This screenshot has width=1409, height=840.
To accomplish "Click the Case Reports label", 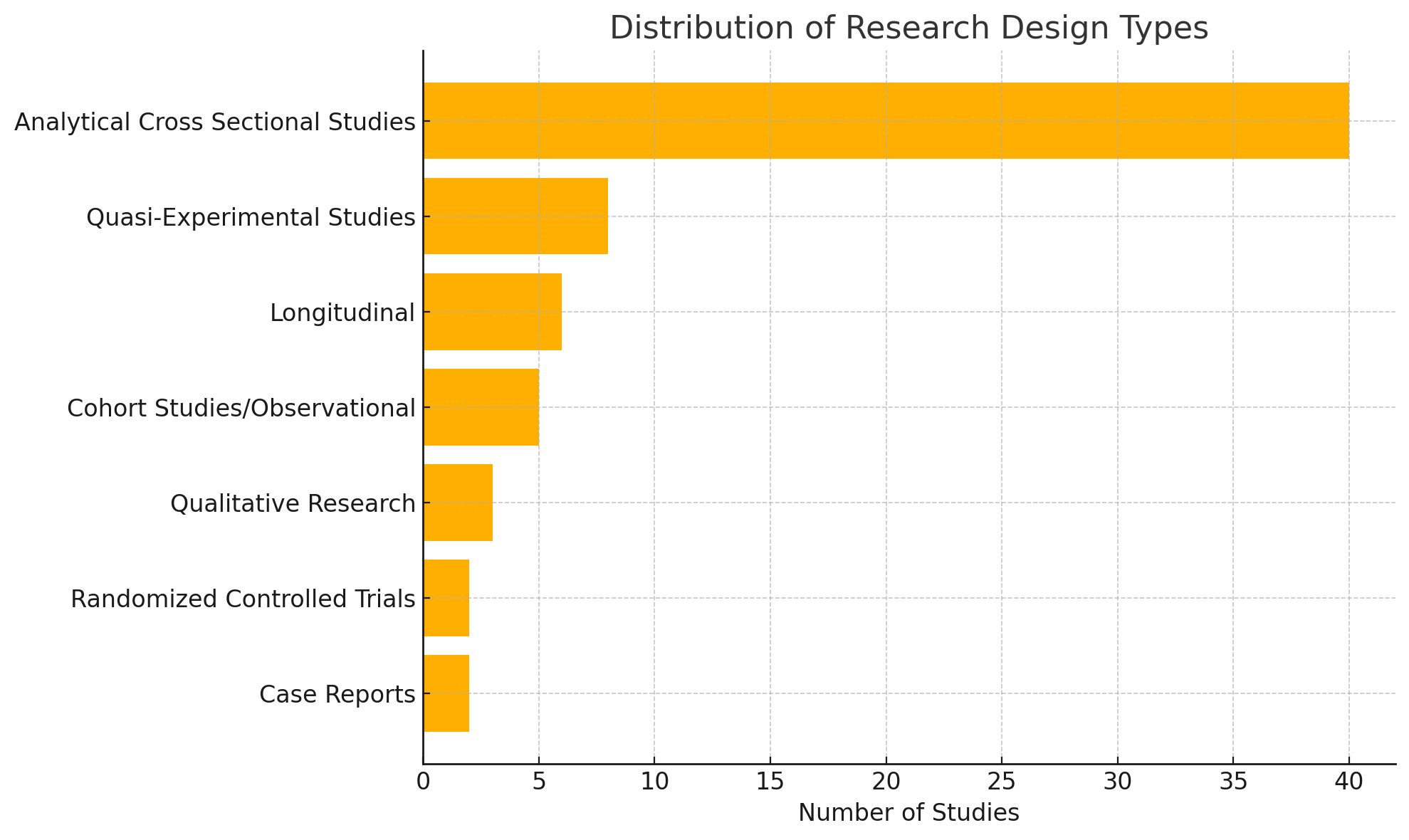I will click(337, 694).
